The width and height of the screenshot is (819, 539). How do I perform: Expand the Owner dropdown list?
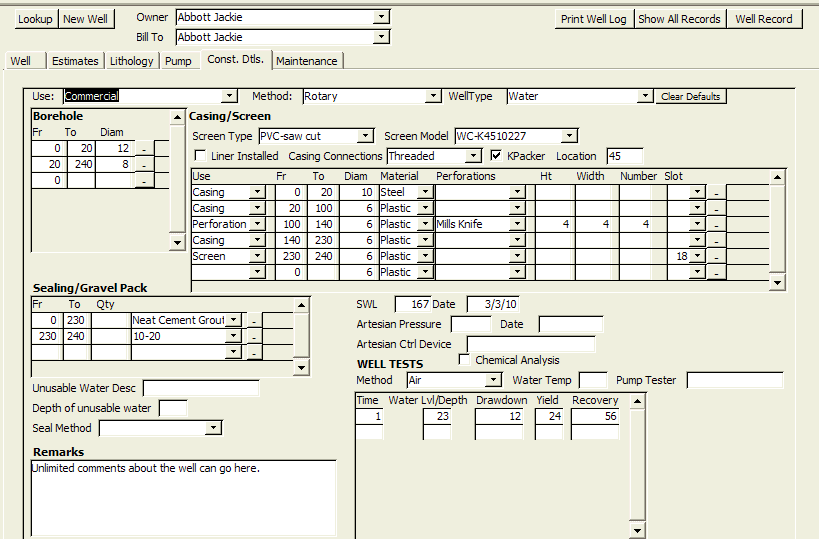pos(381,17)
